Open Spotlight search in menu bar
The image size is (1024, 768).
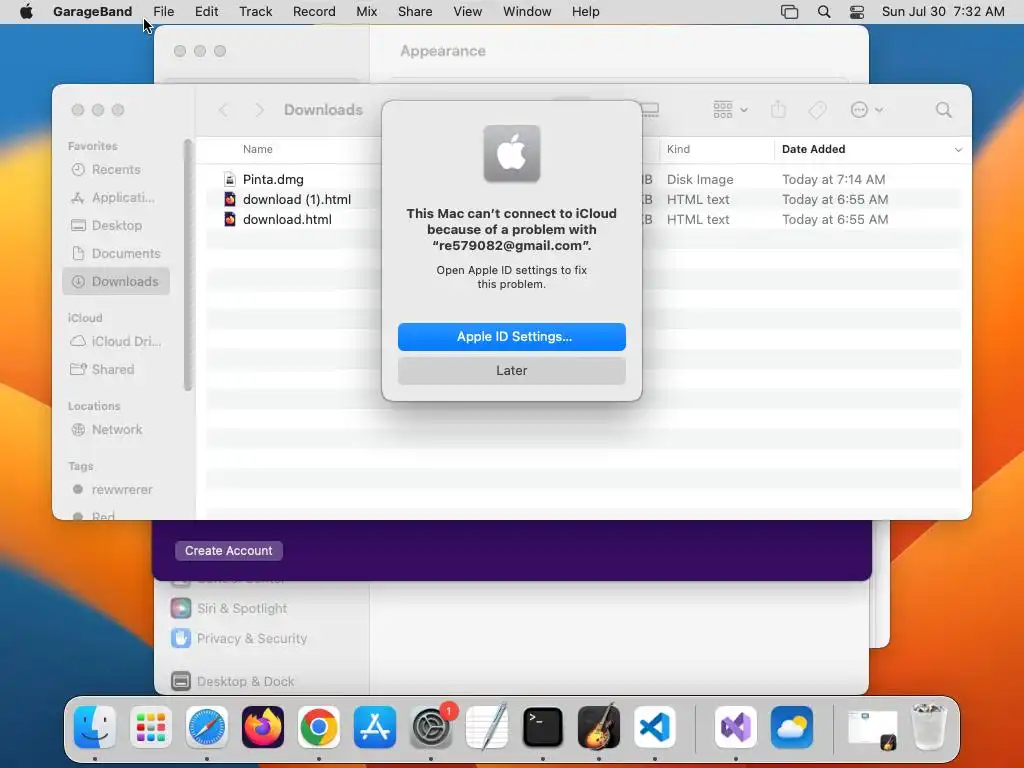tap(824, 12)
